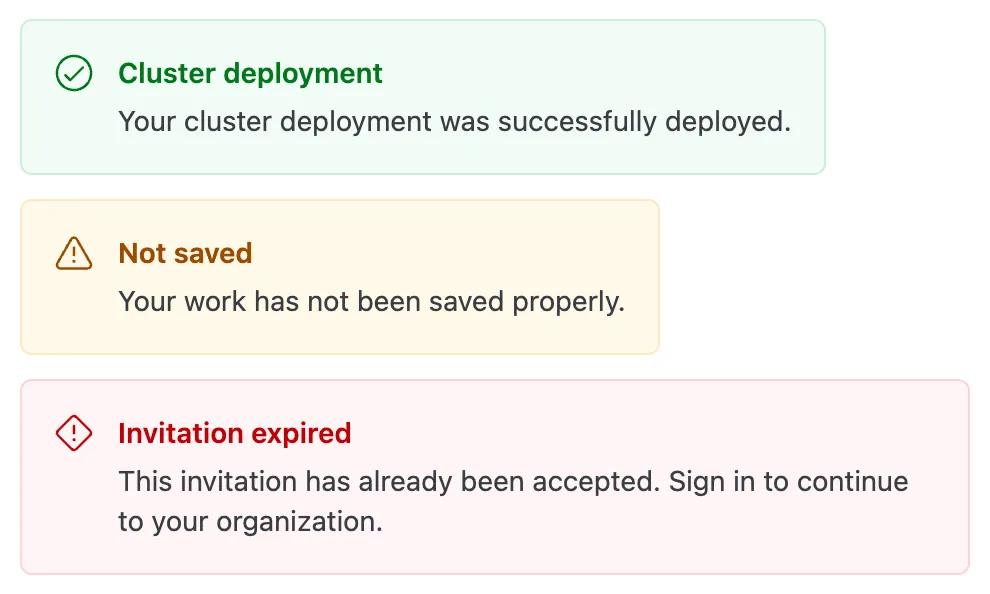Click the word "work" in the warning message
Image resolution: width=990 pixels, height=594 pixels.
[218, 302]
